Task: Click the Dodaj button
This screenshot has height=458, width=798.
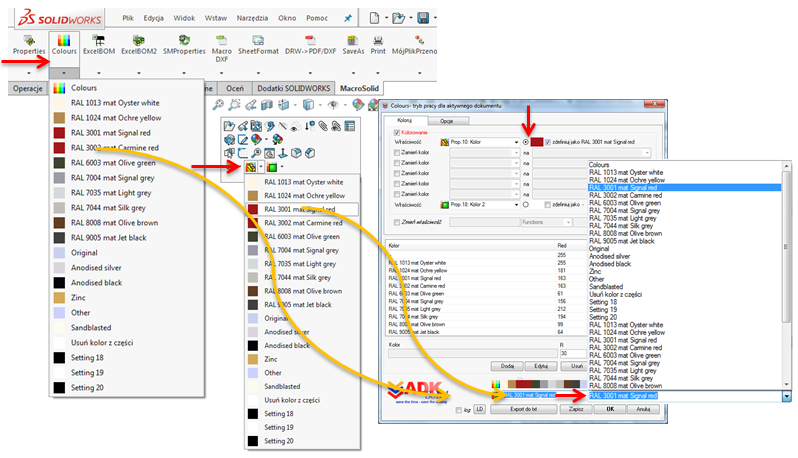Action: [507, 366]
